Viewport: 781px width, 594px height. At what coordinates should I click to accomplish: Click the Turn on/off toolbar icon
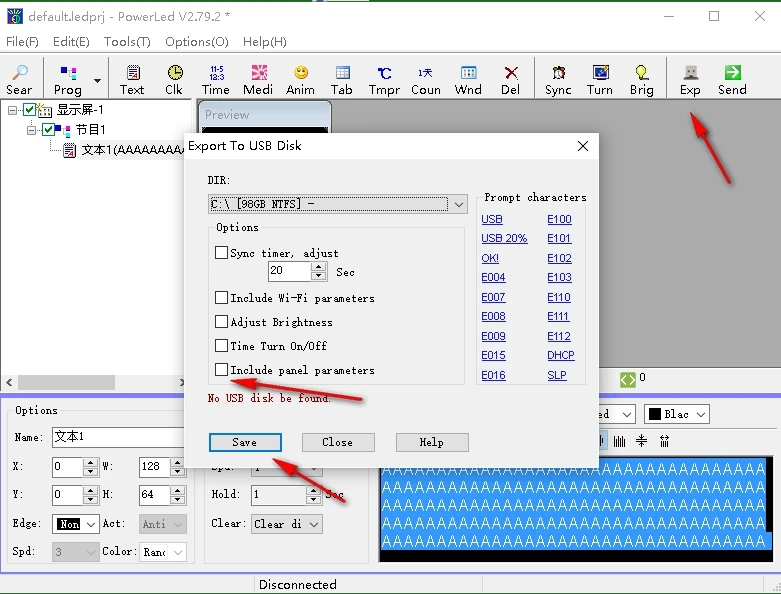[x=600, y=80]
